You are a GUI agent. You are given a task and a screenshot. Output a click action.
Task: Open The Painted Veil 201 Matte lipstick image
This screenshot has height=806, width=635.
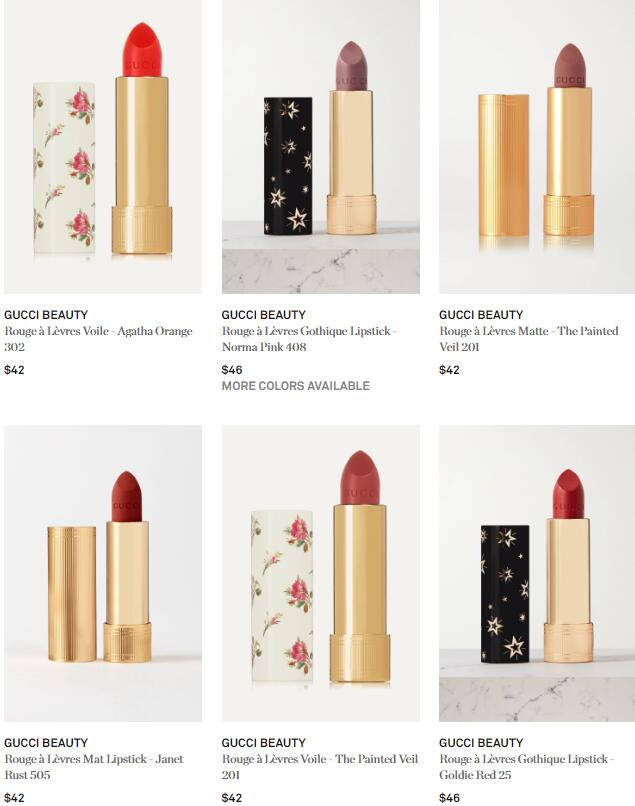537,146
